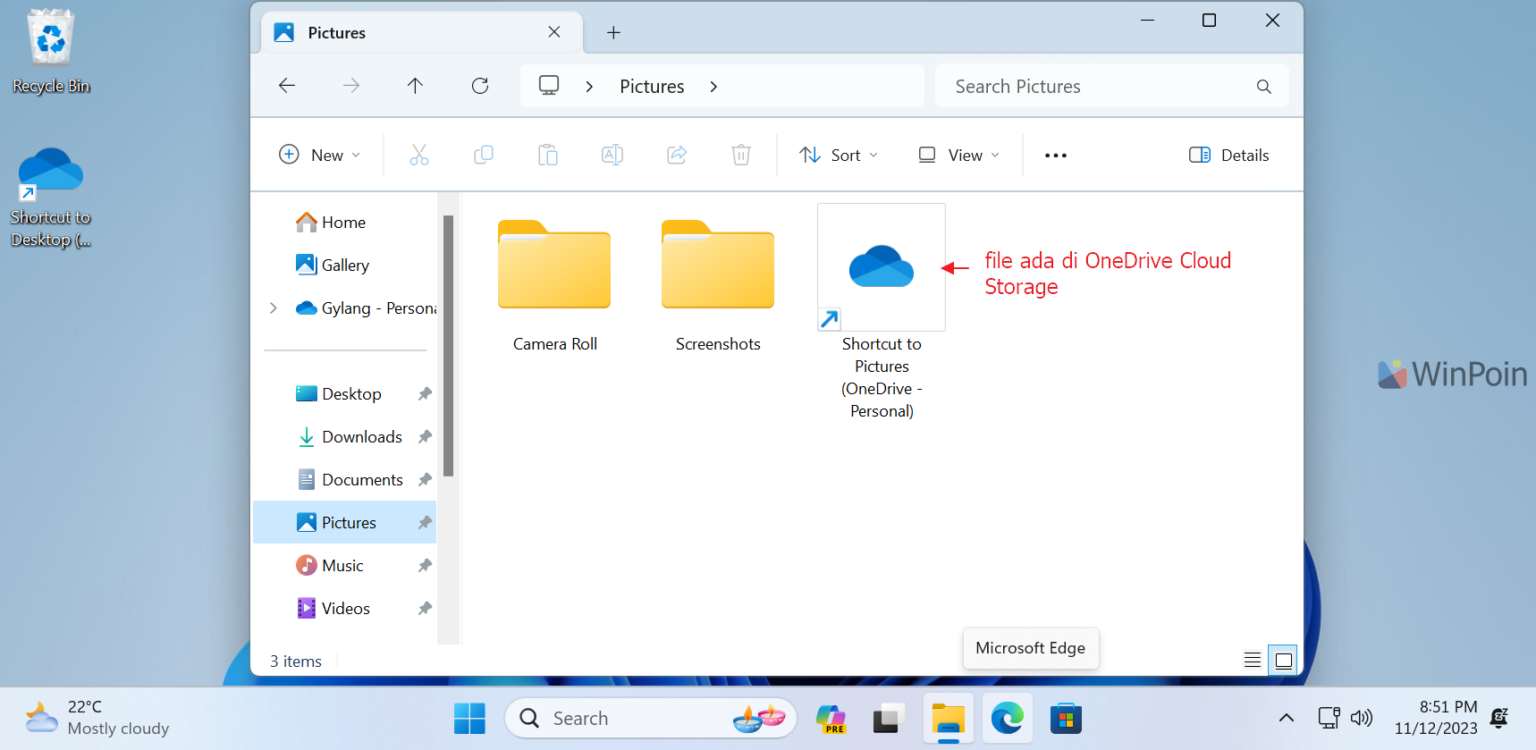Open the Sort dropdown menu
Image resolution: width=1536 pixels, height=750 pixels.
[838, 154]
